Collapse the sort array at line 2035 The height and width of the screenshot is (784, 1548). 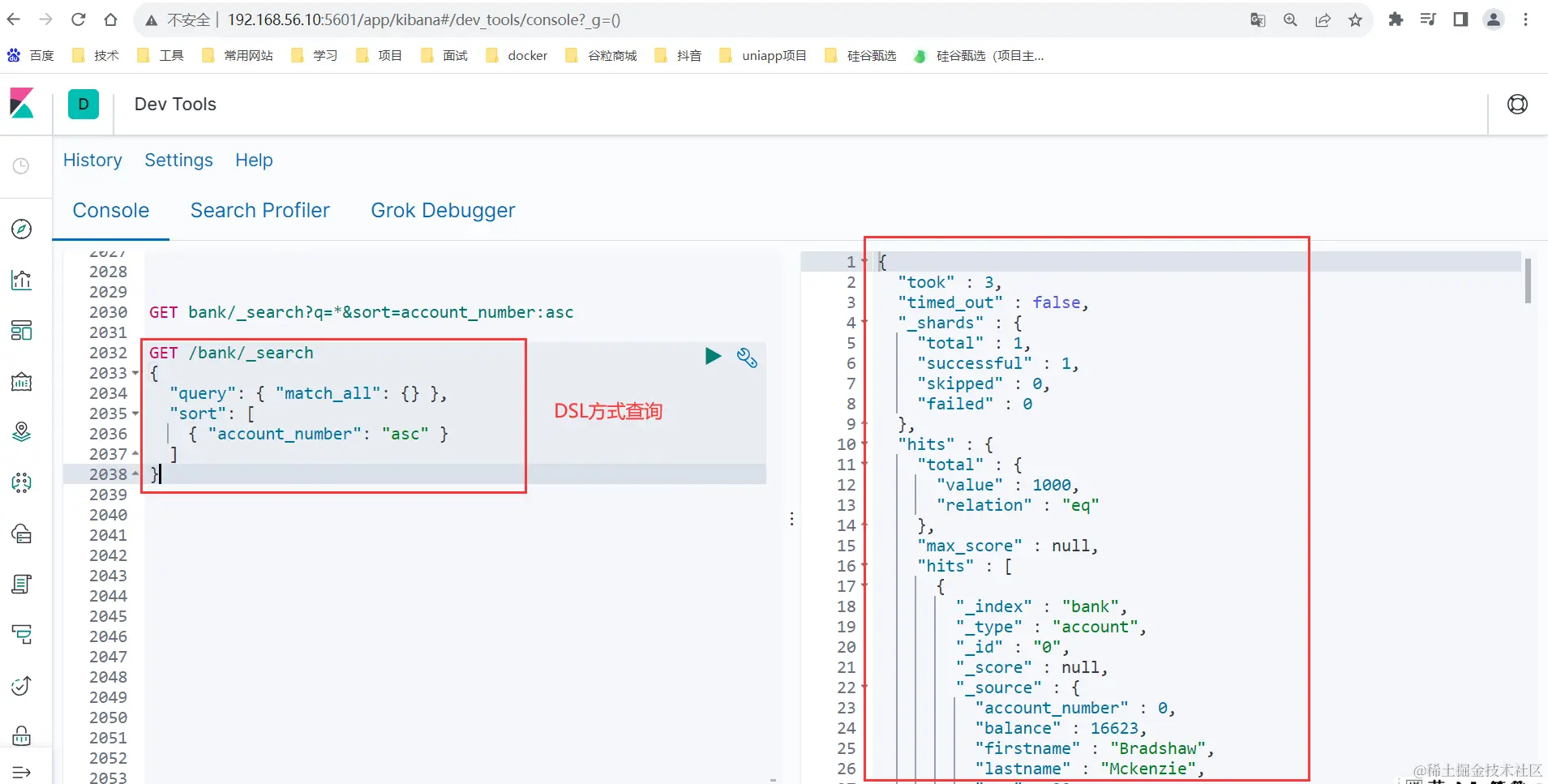pos(135,413)
